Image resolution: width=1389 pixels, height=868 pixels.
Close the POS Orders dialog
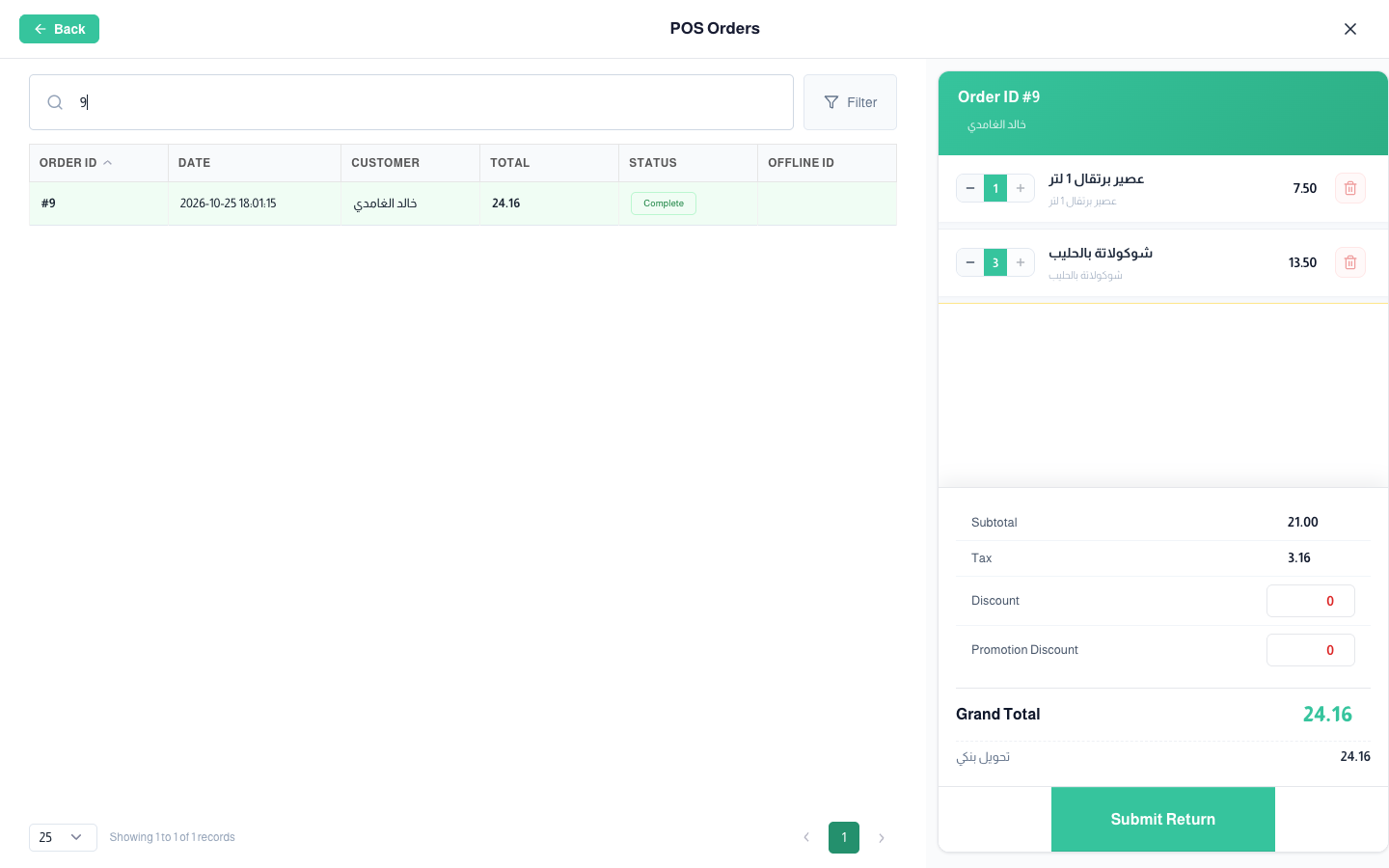1350,29
